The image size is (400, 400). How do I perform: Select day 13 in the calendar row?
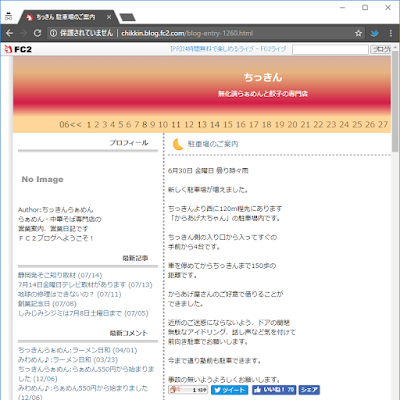pyautogui.click(x=202, y=125)
